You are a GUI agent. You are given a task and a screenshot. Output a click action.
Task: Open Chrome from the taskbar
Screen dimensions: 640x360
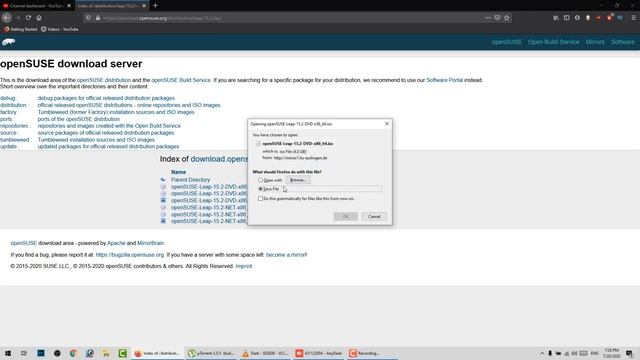[73, 353]
